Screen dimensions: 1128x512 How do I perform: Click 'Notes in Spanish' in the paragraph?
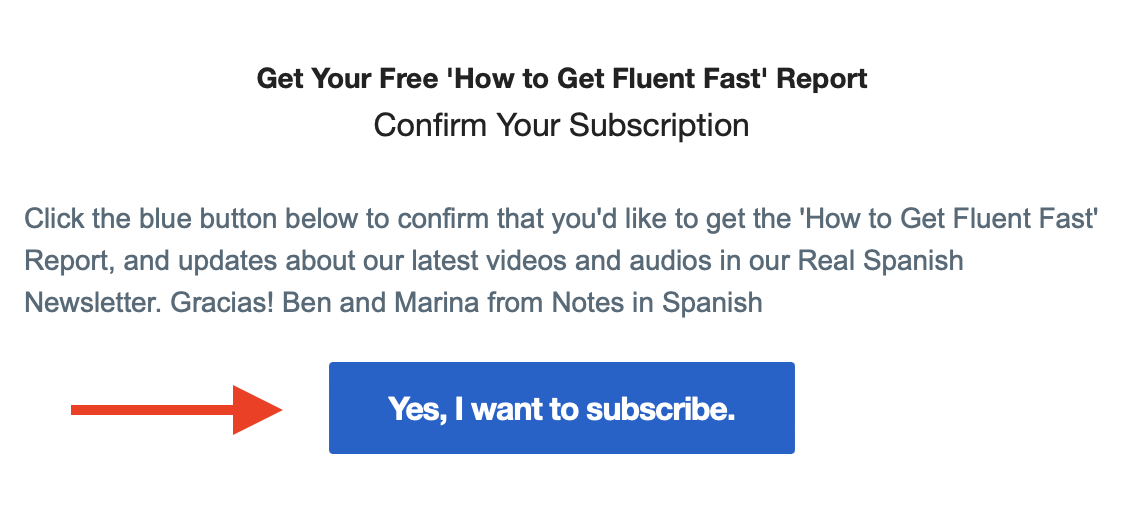657,303
